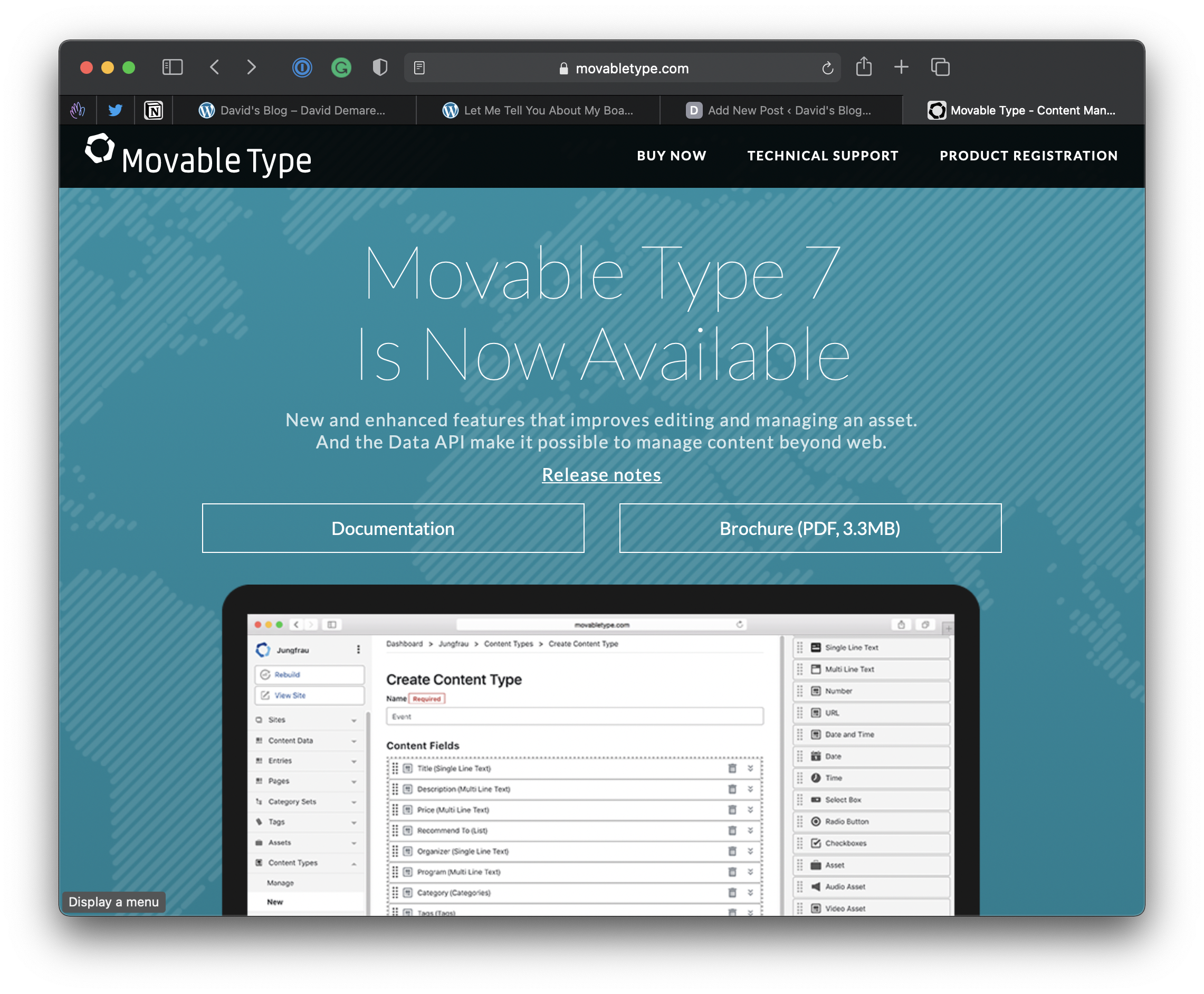Show tab overview icon
The width and height of the screenshot is (1204, 994).
click(x=940, y=67)
